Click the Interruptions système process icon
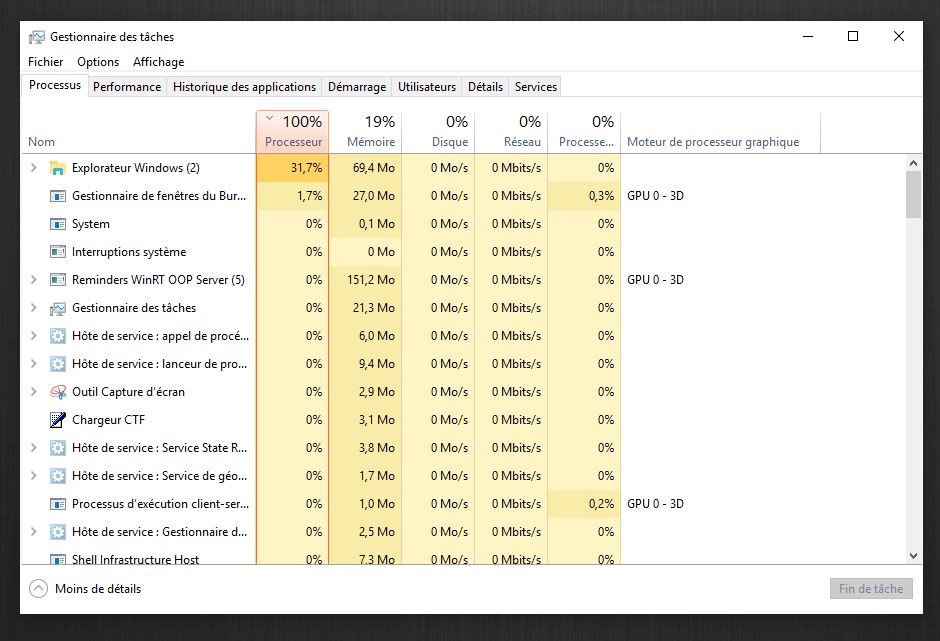This screenshot has width=940, height=641. click(58, 252)
